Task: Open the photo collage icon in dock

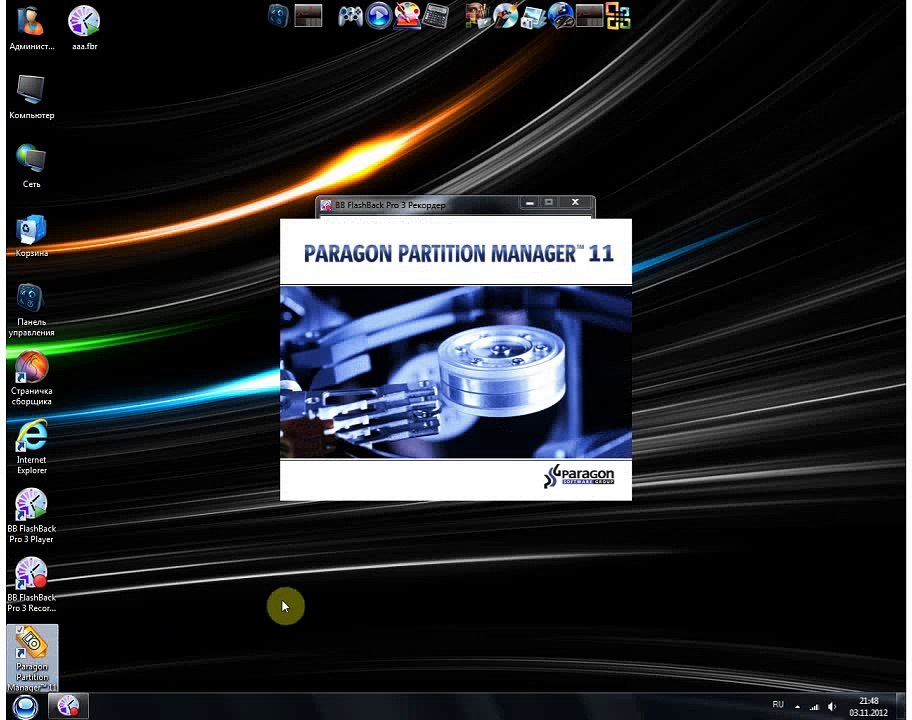Action: tap(478, 16)
